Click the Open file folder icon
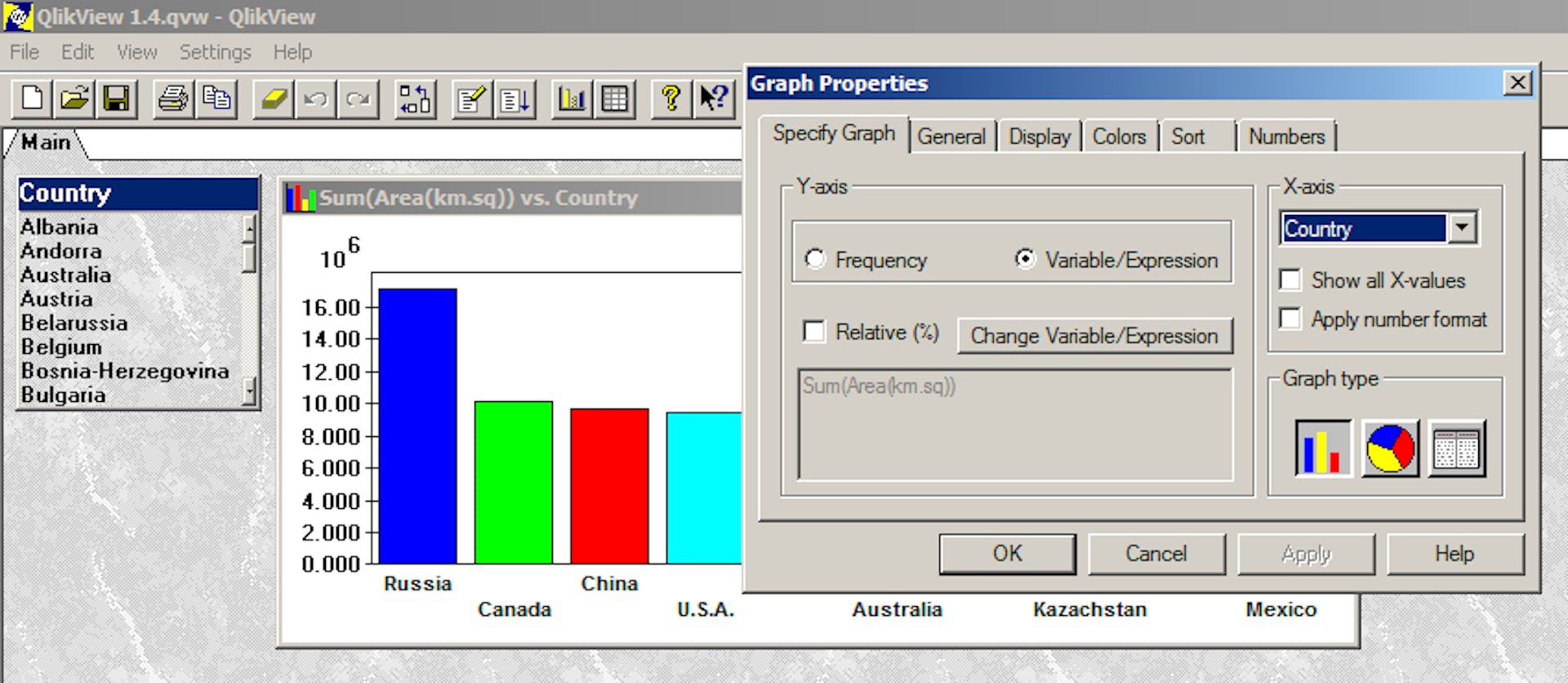The width and height of the screenshot is (1568, 683). 74,100
